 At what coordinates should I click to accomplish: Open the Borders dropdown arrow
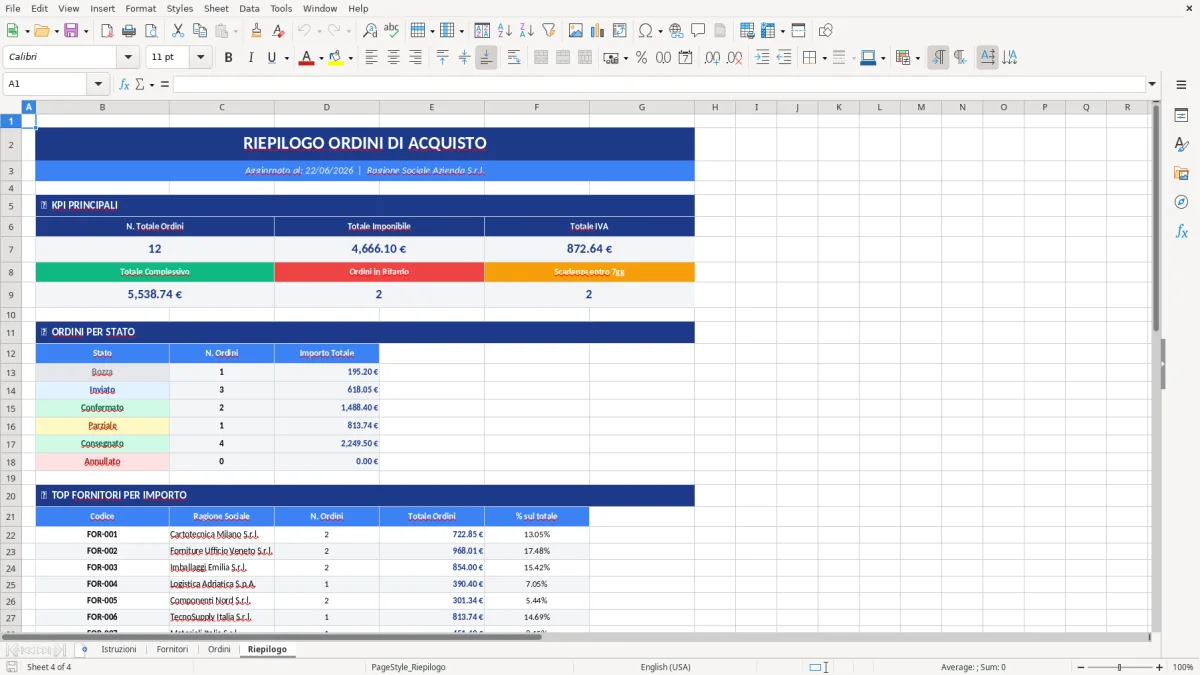(x=824, y=58)
